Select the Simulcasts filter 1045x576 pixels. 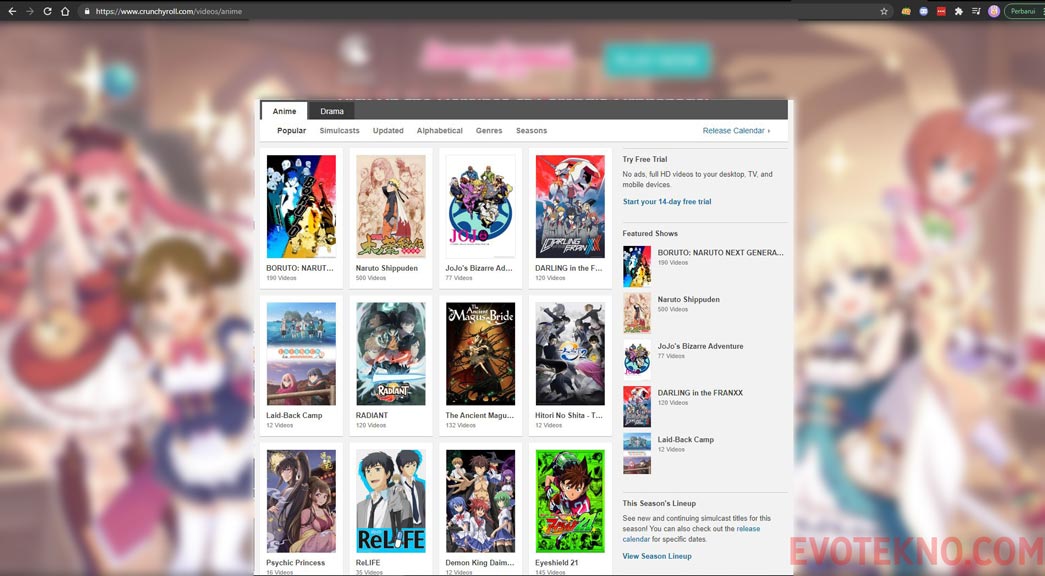(339, 131)
